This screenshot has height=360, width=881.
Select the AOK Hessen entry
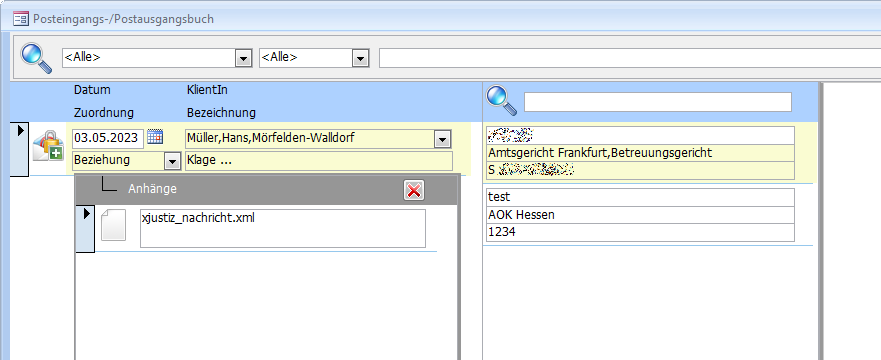click(640, 215)
